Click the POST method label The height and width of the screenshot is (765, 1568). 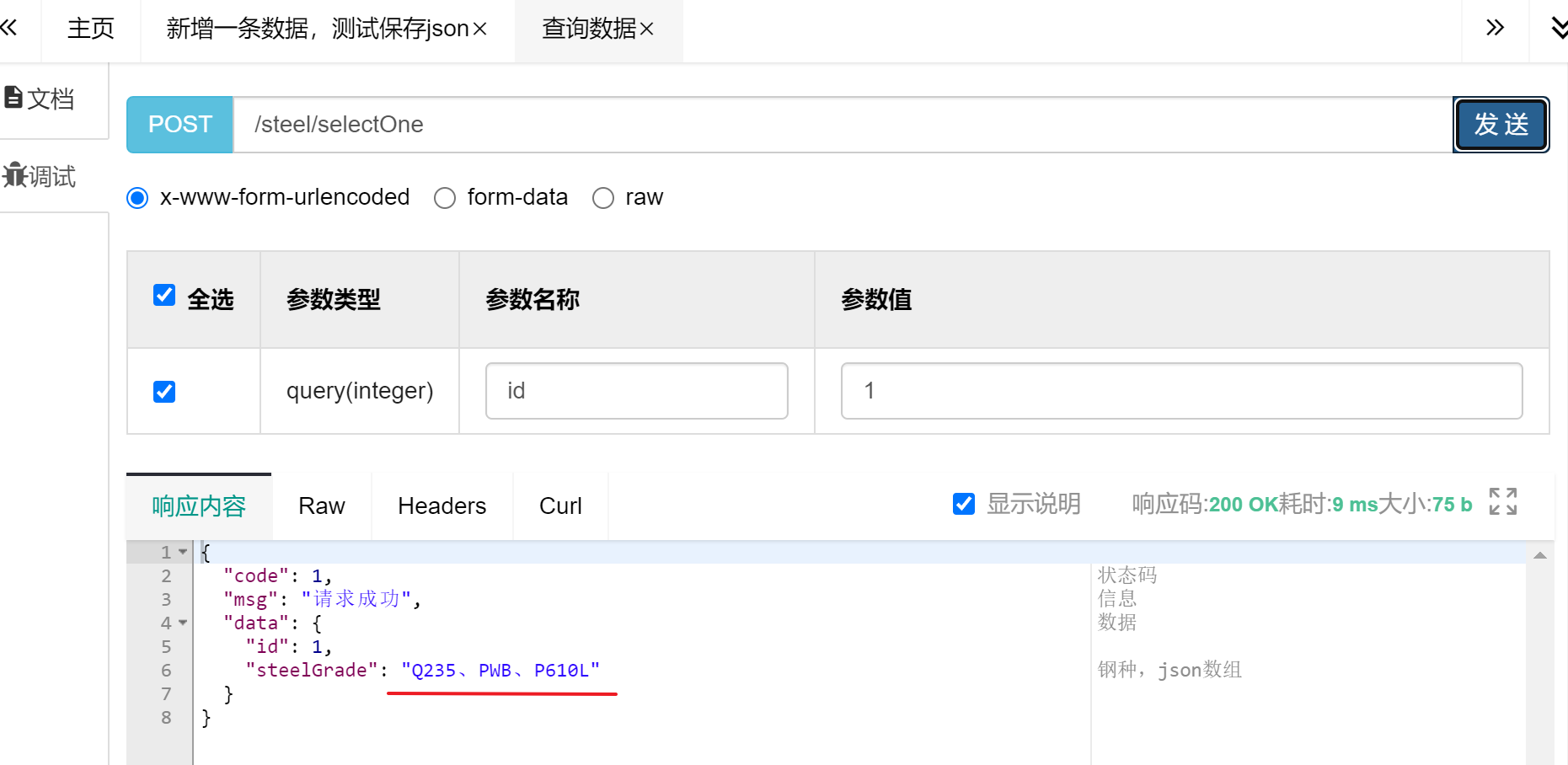tap(179, 124)
